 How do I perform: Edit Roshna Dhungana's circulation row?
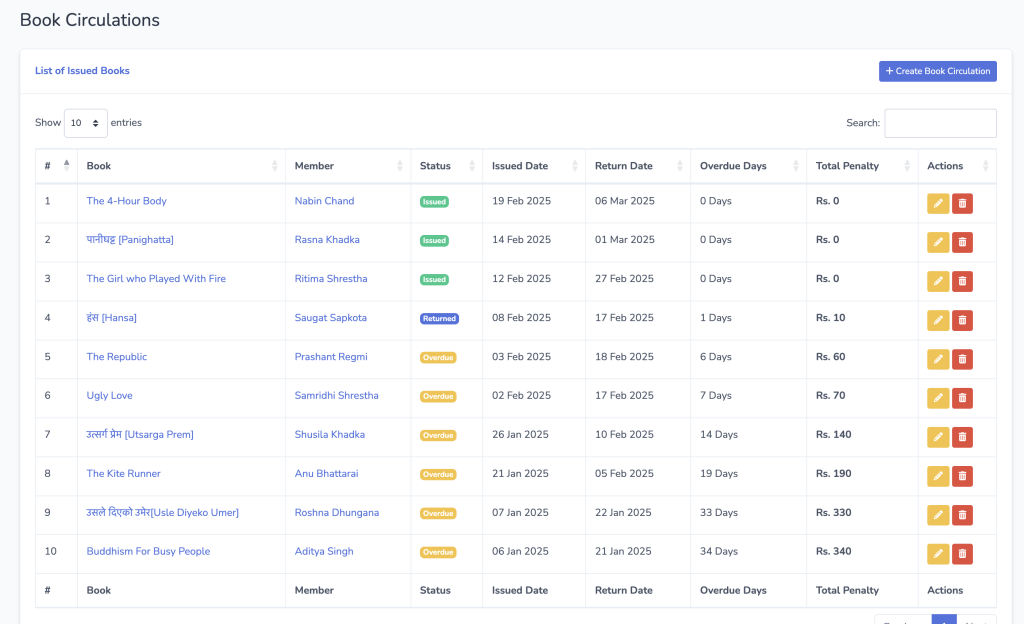938,515
